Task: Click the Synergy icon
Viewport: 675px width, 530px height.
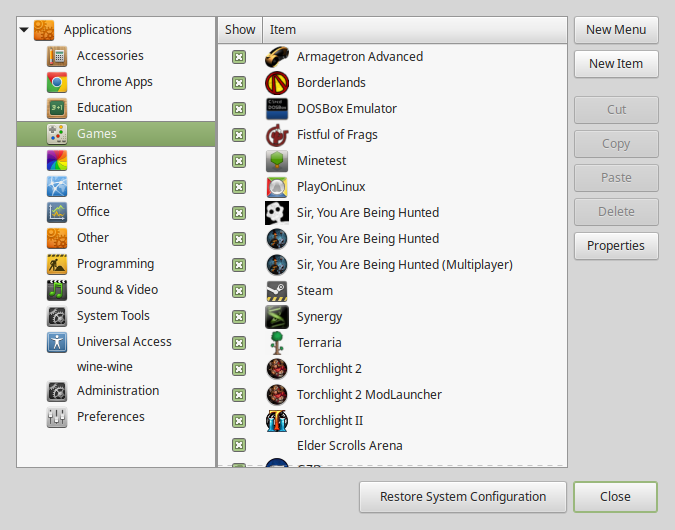Action: coord(277,317)
